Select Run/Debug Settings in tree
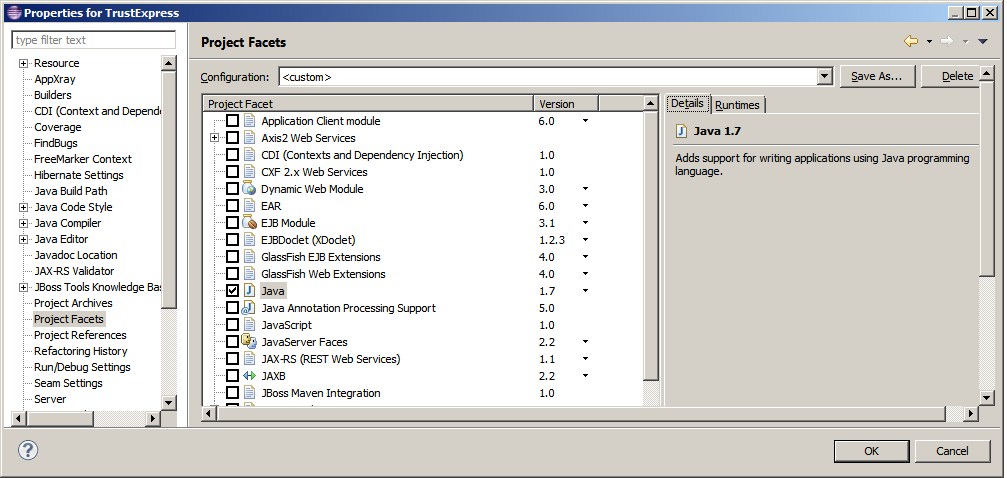 (82, 367)
